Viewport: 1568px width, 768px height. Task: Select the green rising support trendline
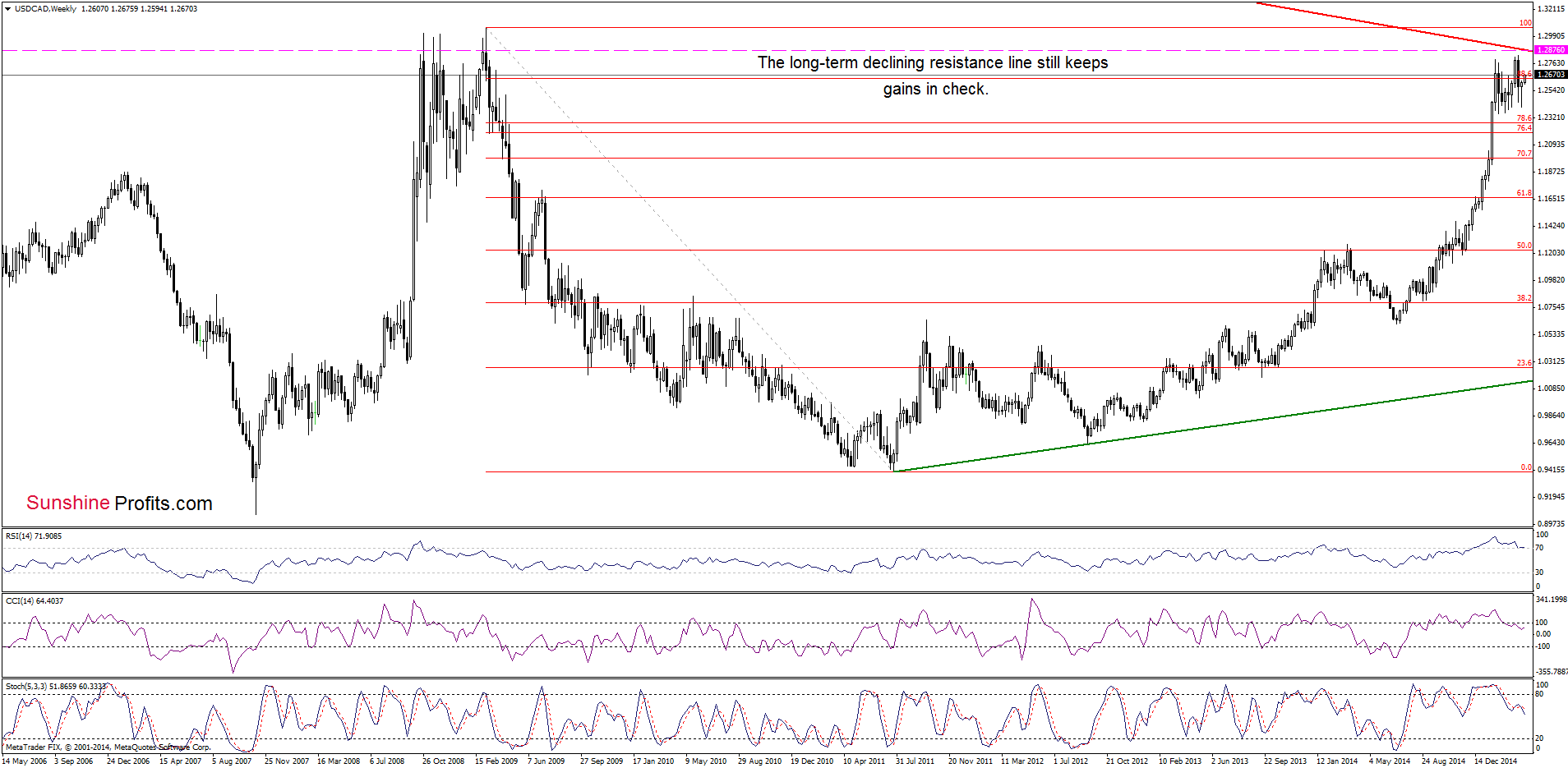pos(1214,426)
